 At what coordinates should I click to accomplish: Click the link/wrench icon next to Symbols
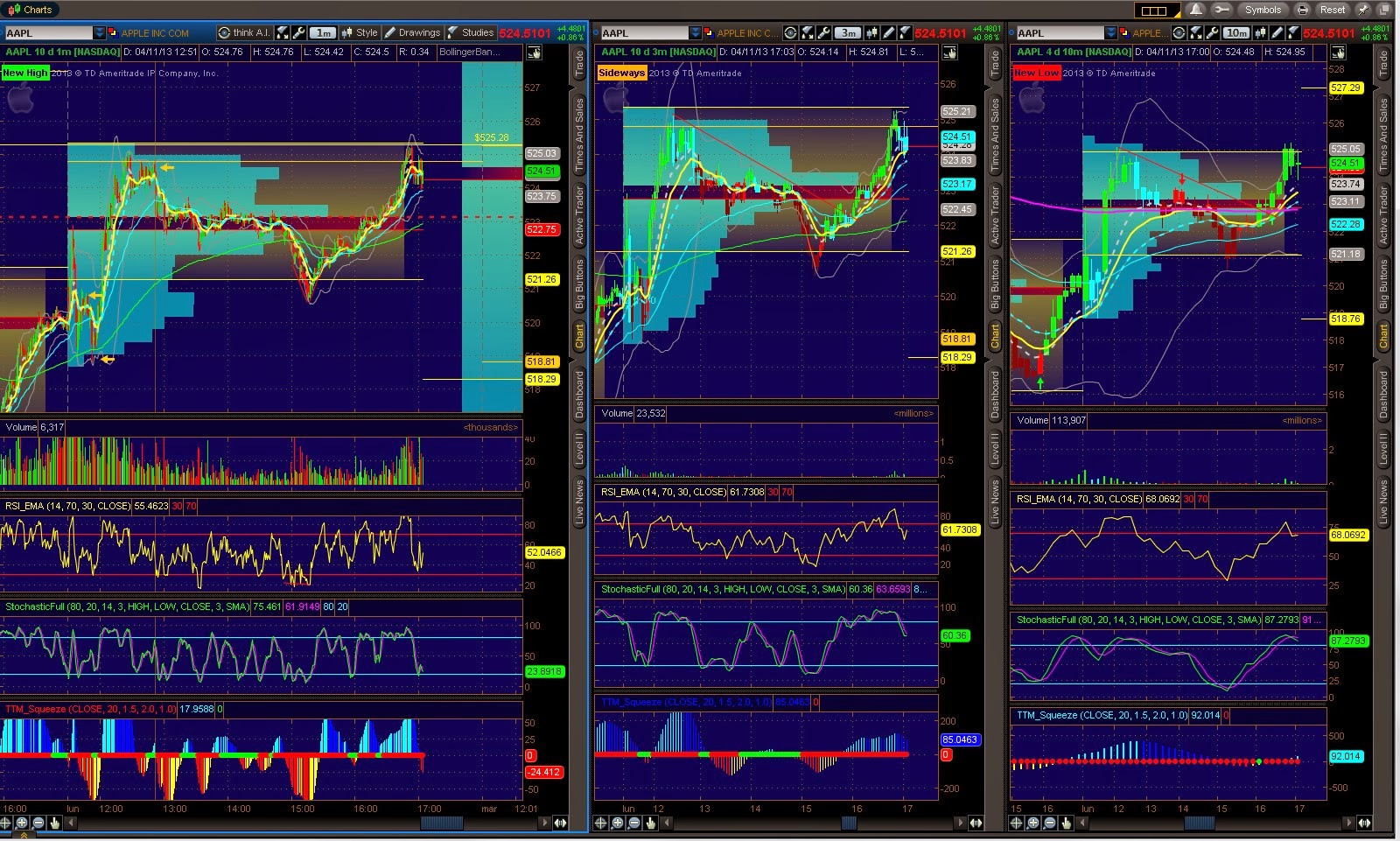tap(1221, 10)
